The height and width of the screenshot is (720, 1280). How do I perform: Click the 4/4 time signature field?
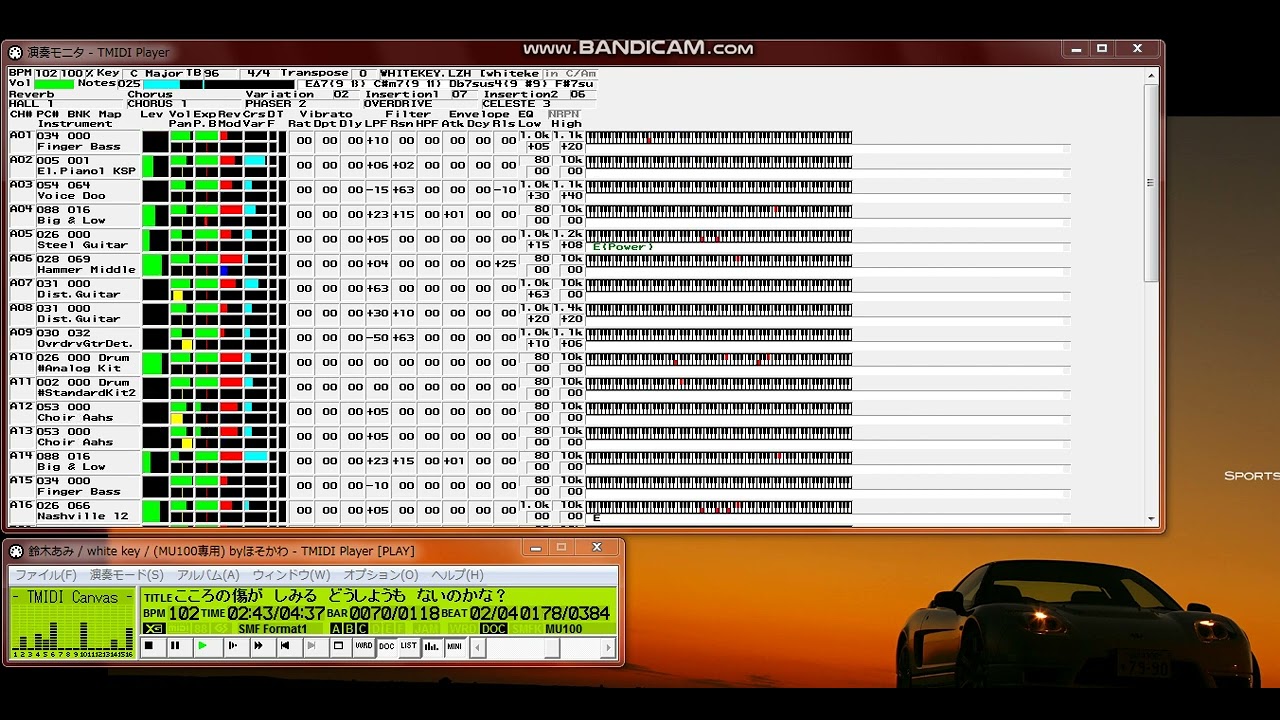pyautogui.click(x=258, y=73)
